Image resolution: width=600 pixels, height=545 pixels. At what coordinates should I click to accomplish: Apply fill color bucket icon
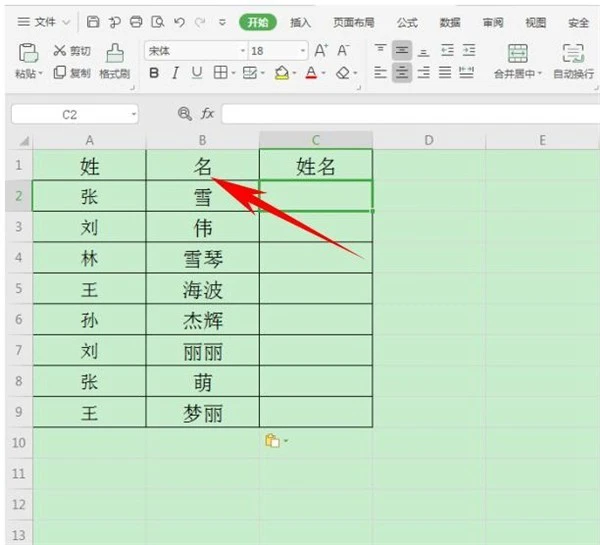282,72
